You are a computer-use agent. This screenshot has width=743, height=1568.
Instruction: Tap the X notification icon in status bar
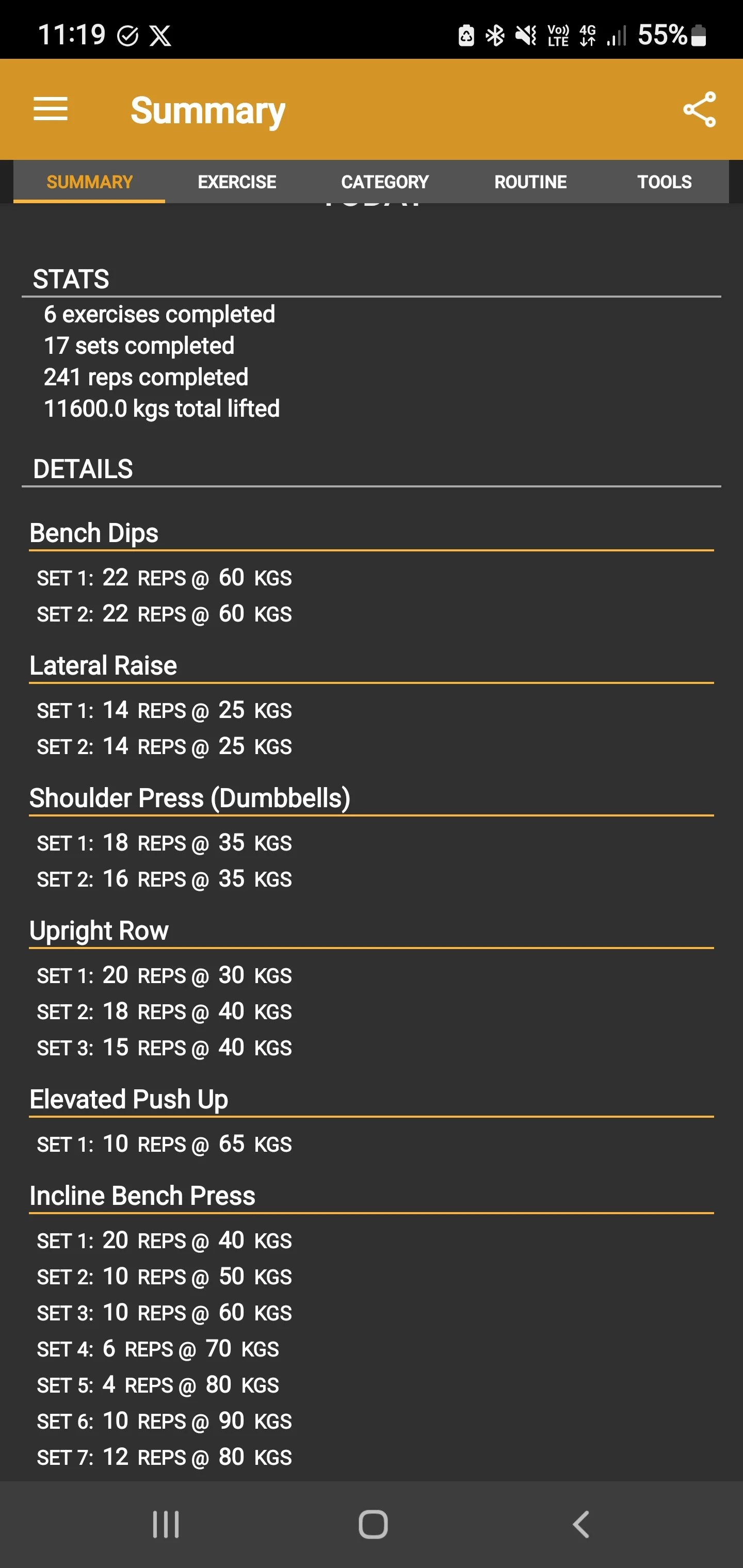pyautogui.click(x=161, y=35)
